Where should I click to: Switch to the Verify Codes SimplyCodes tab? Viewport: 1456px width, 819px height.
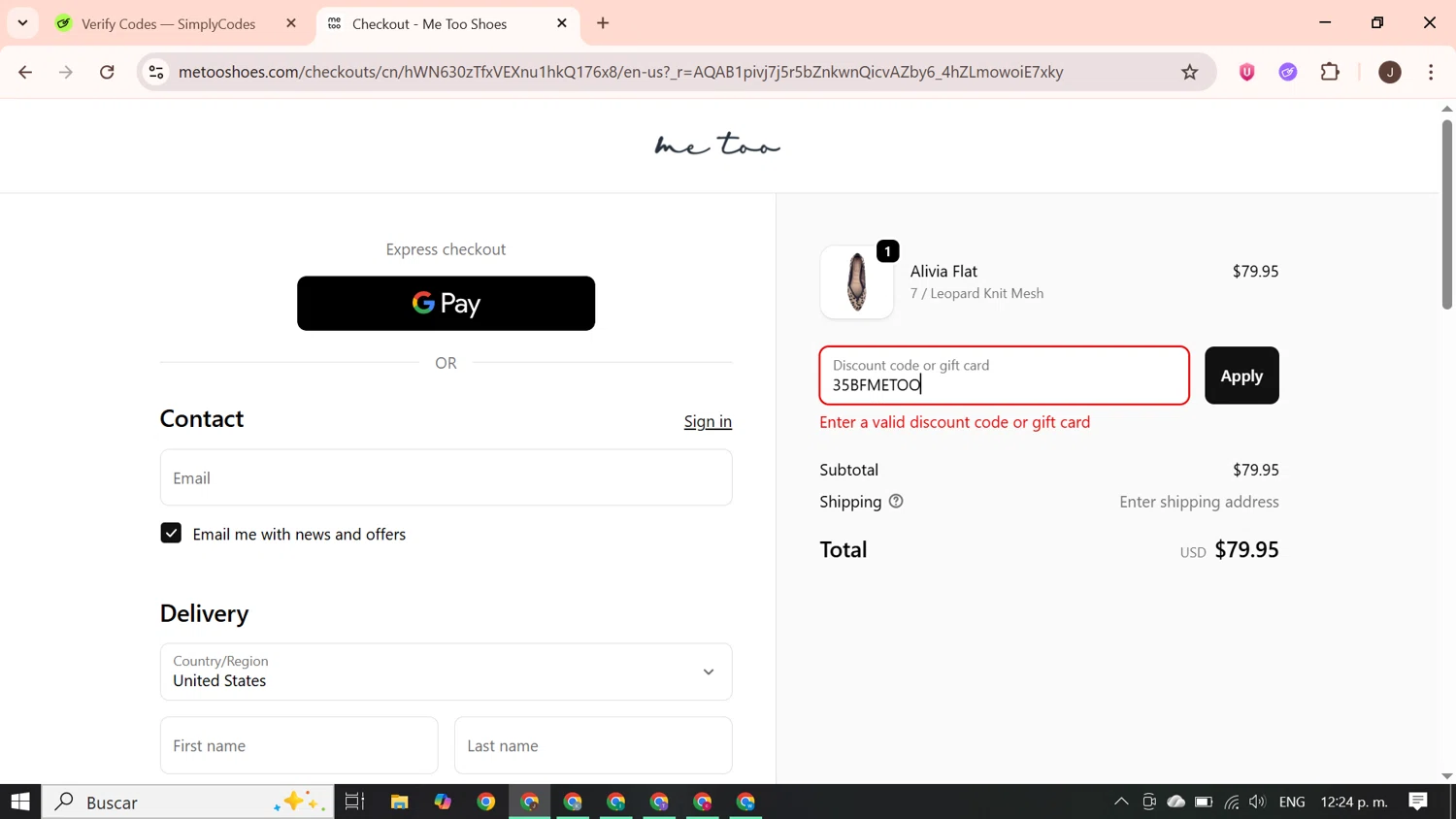(167, 23)
